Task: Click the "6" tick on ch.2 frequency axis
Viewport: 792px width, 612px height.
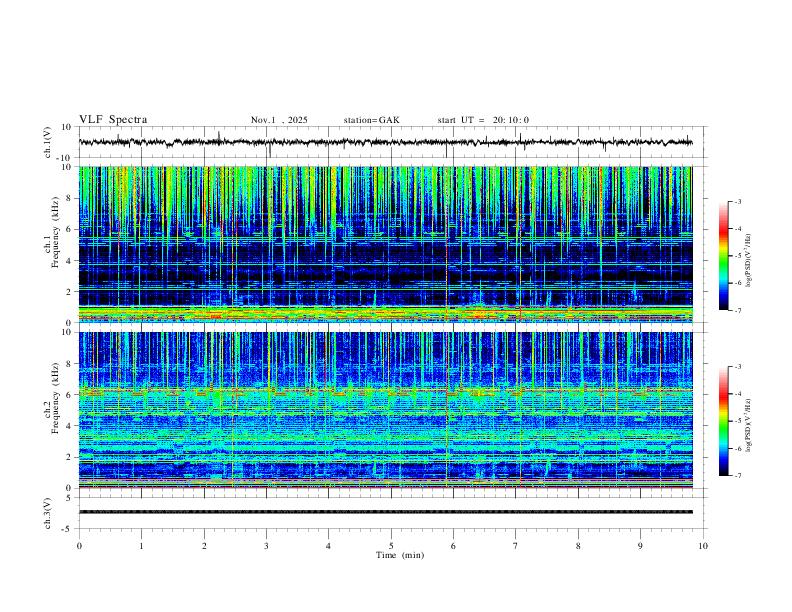Action: coord(69,395)
